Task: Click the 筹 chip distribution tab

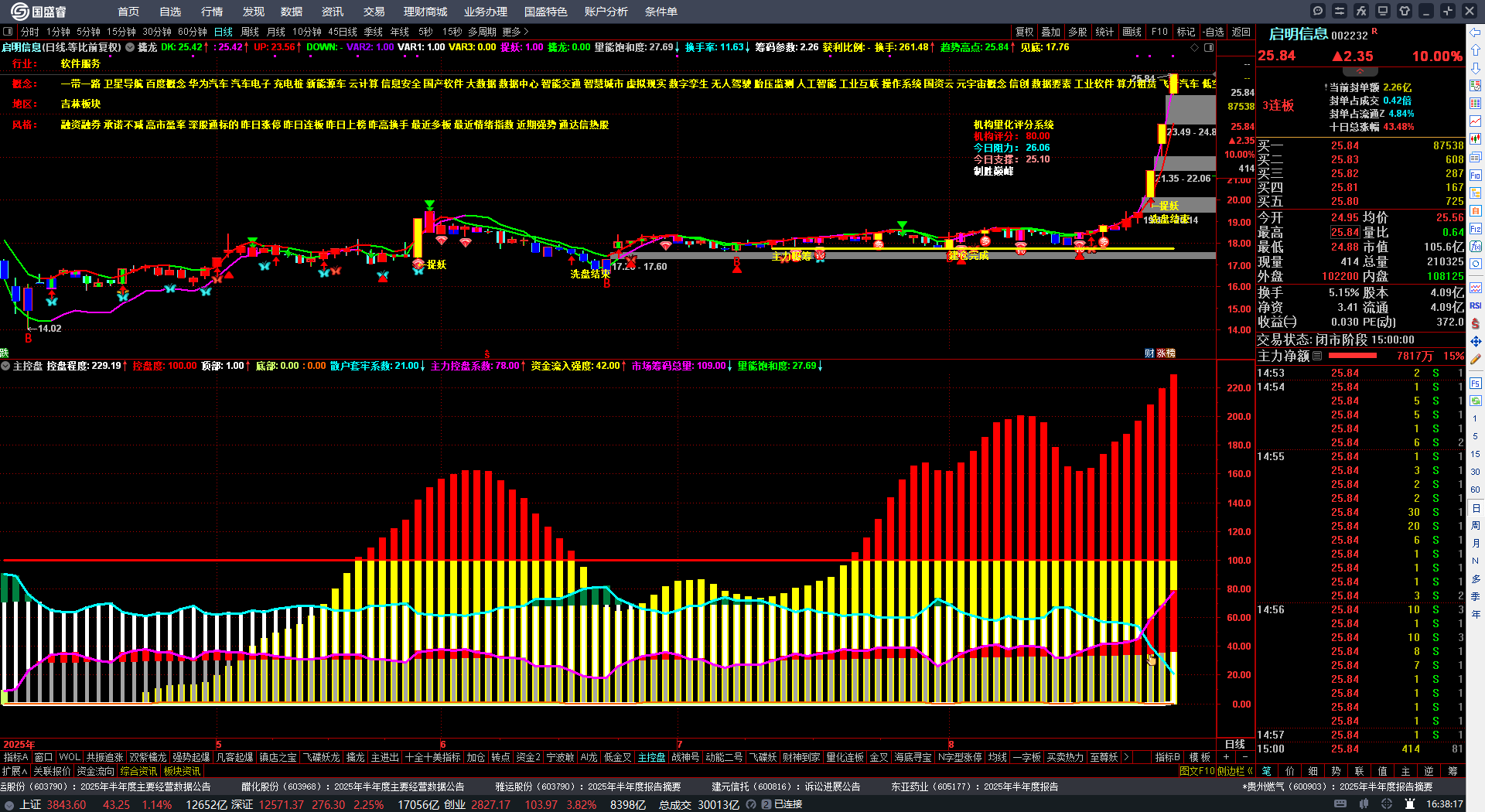Action: (x=1453, y=771)
